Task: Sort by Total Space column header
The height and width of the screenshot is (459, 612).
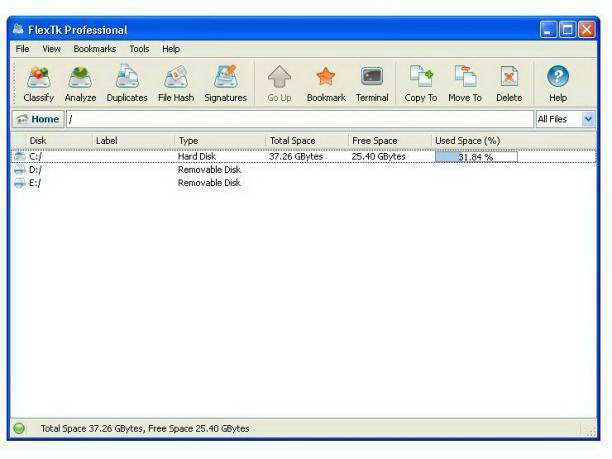Action: (x=307, y=141)
